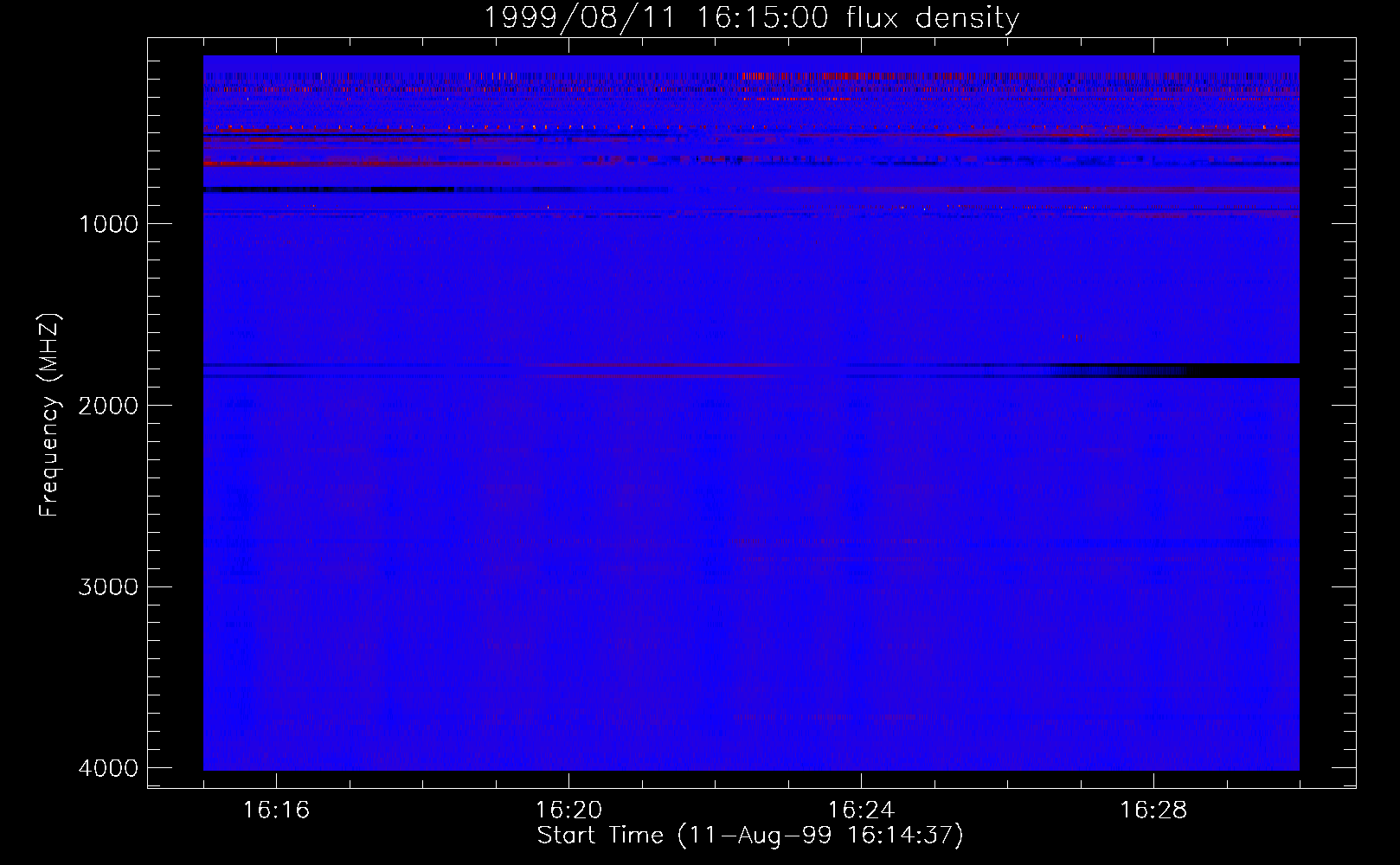
Task: Click the 16:20 time tick label
Action: (x=568, y=810)
